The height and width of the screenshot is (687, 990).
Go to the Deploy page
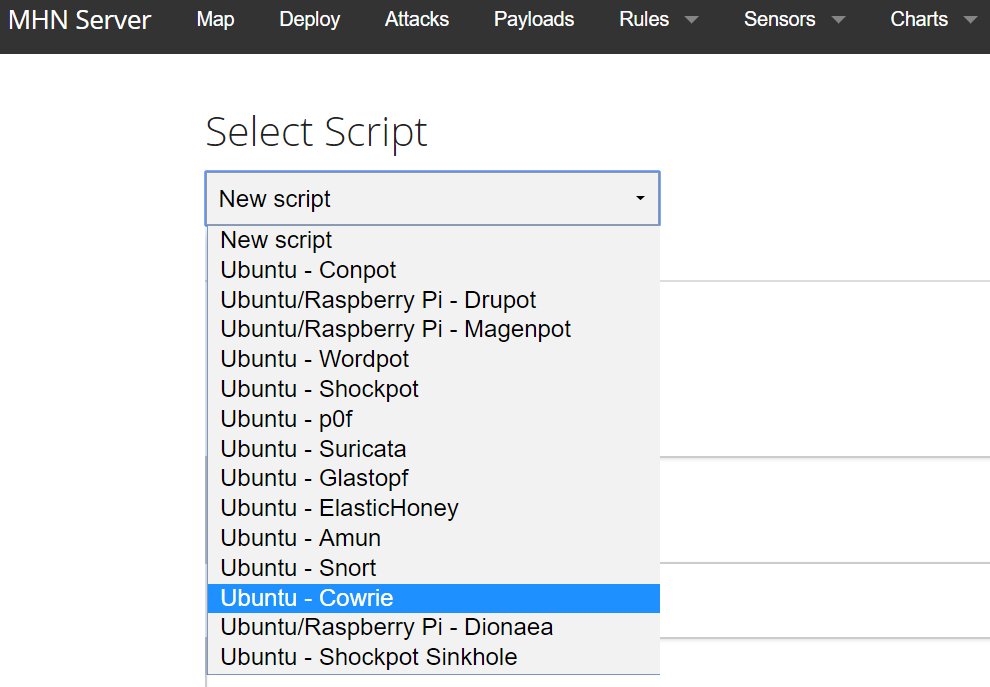pyautogui.click(x=310, y=20)
